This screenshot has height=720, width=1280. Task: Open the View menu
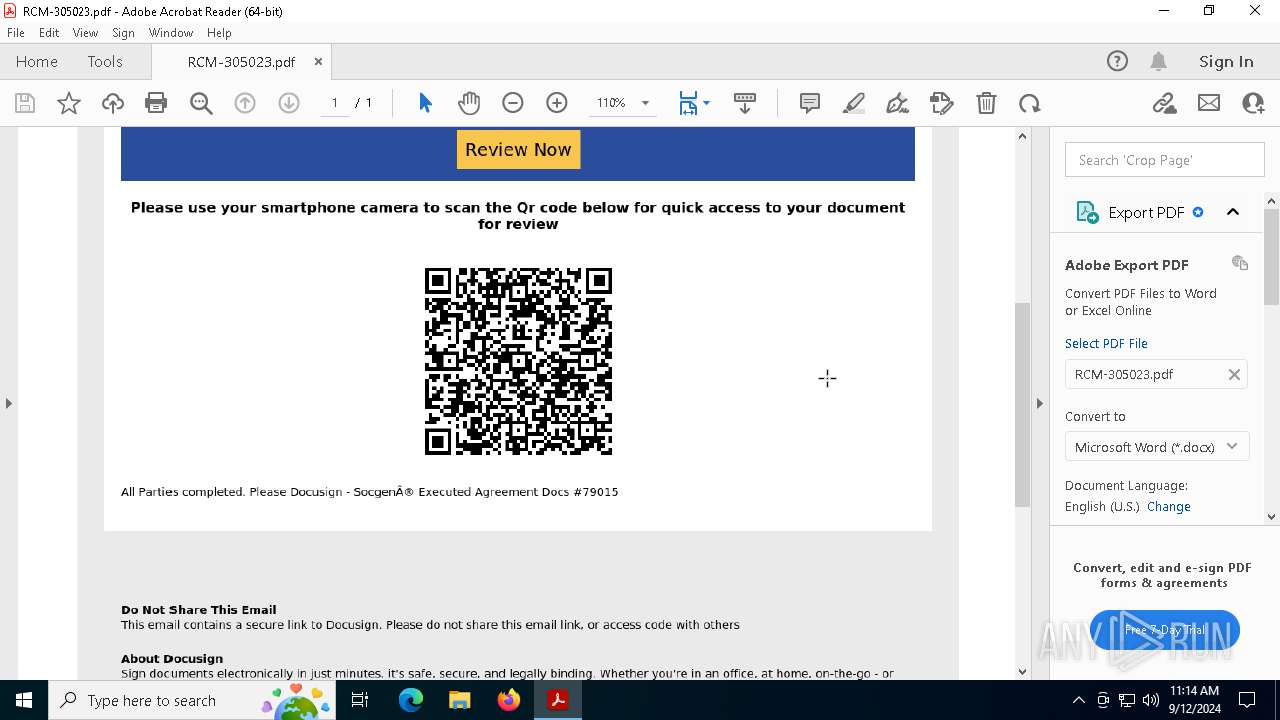[85, 33]
